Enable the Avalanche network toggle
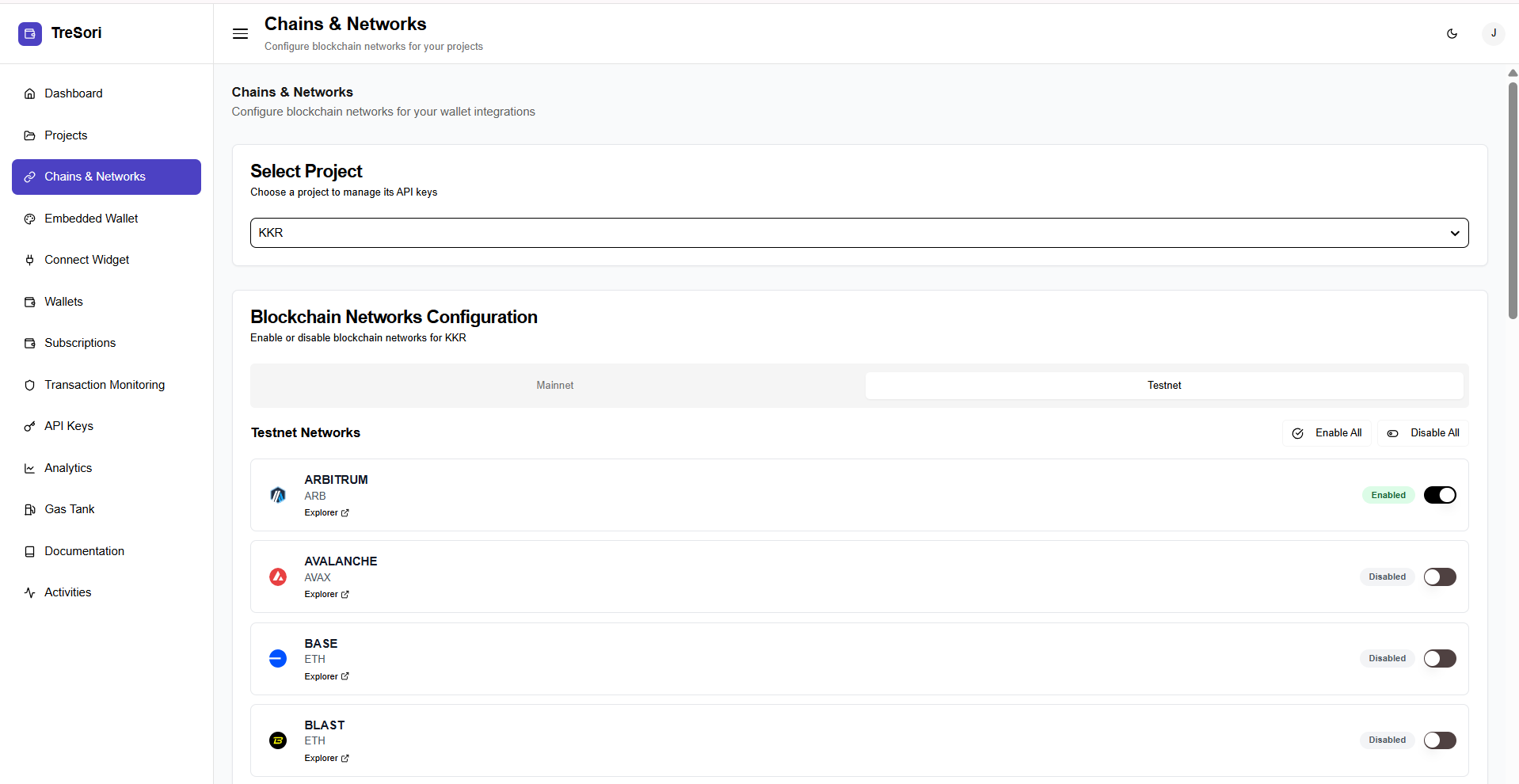Viewport: 1519px width, 784px height. point(1439,577)
